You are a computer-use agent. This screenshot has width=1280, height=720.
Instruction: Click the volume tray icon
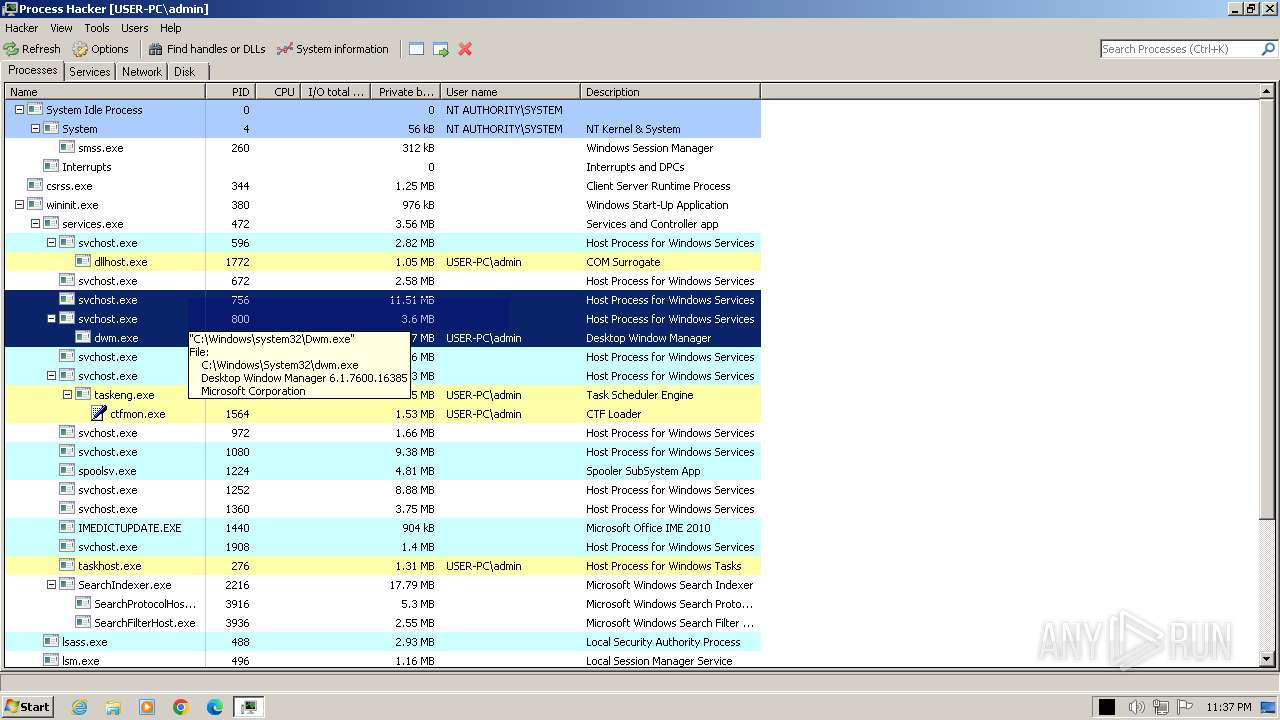click(x=1137, y=707)
